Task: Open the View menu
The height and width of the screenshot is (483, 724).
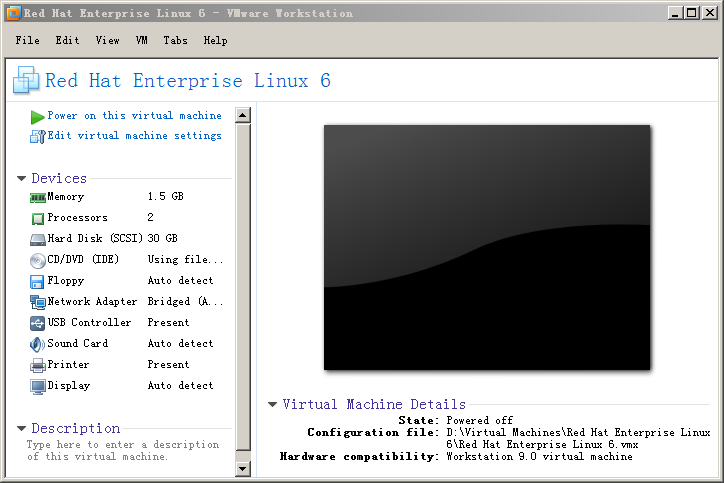Action: (x=108, y=40)
